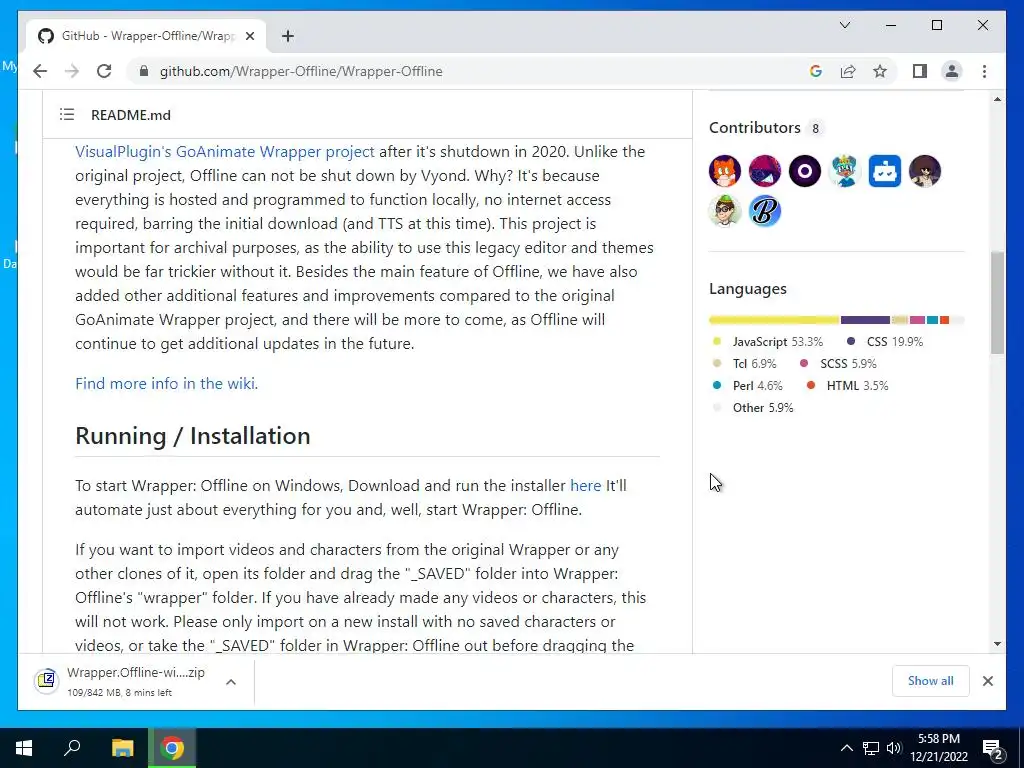The image size is (1024, 768).
Task: Open the browser side panel
Action: [920, 71]
